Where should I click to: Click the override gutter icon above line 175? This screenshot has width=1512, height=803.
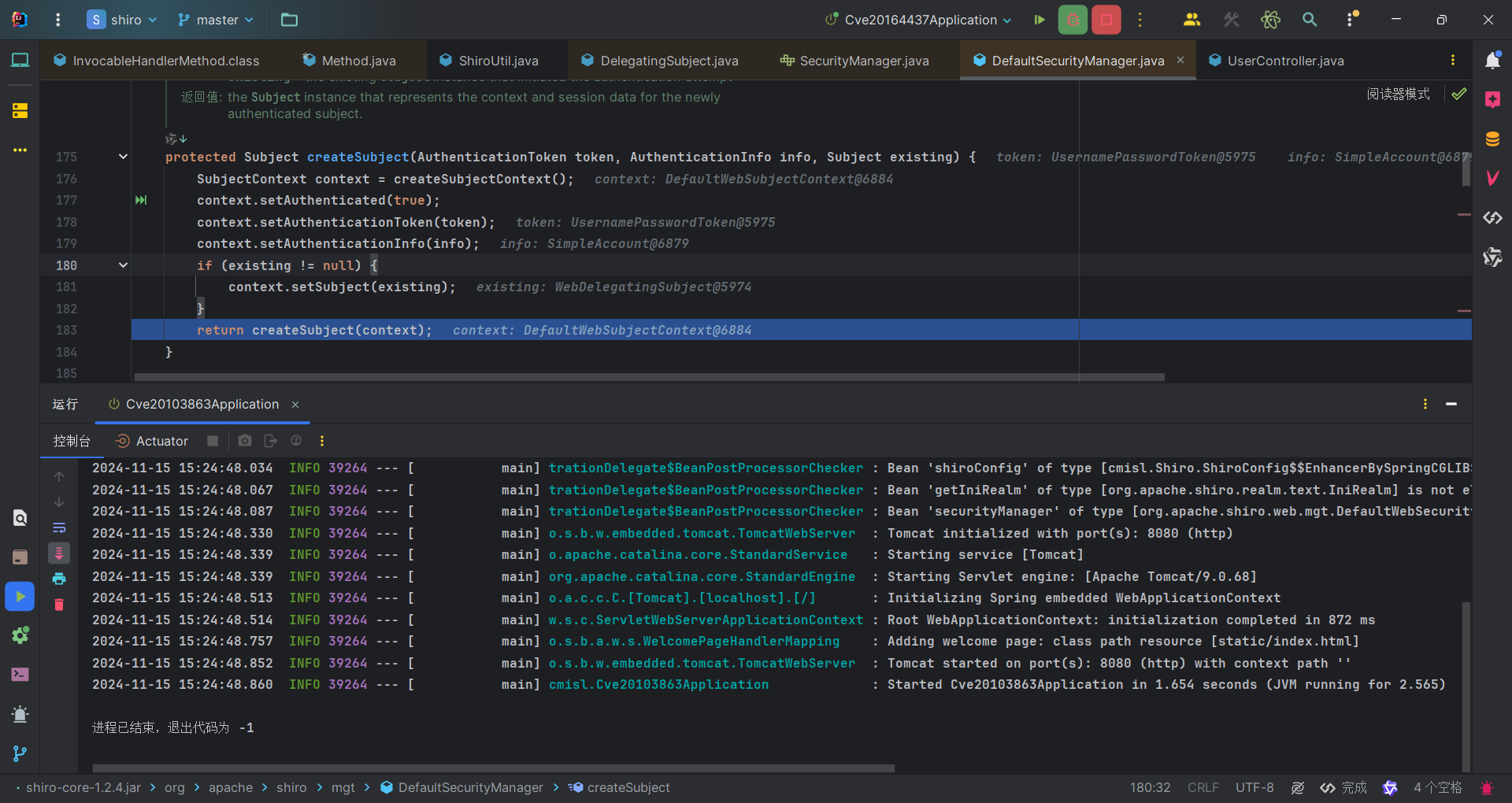(x=176, y=139)
